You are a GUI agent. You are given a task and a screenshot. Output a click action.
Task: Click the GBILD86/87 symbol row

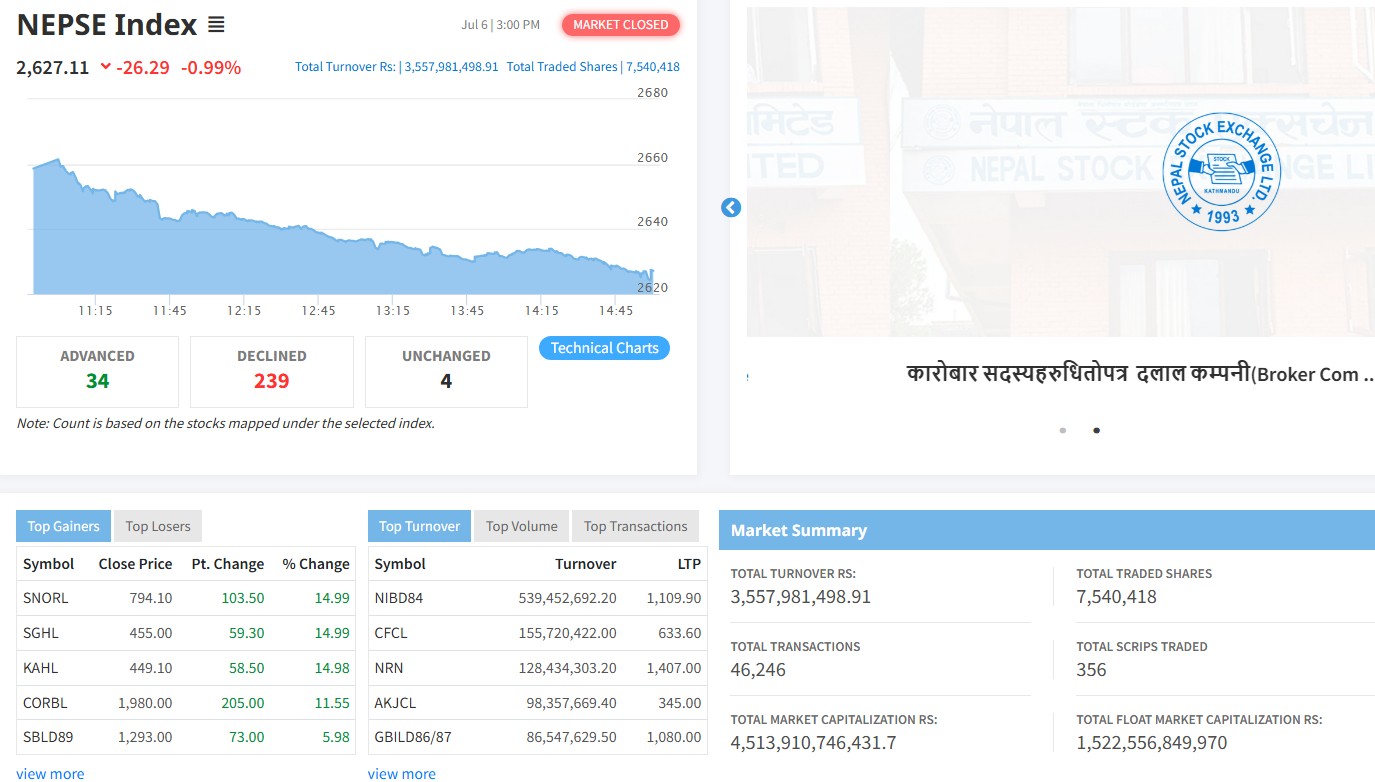click(538, 737)
